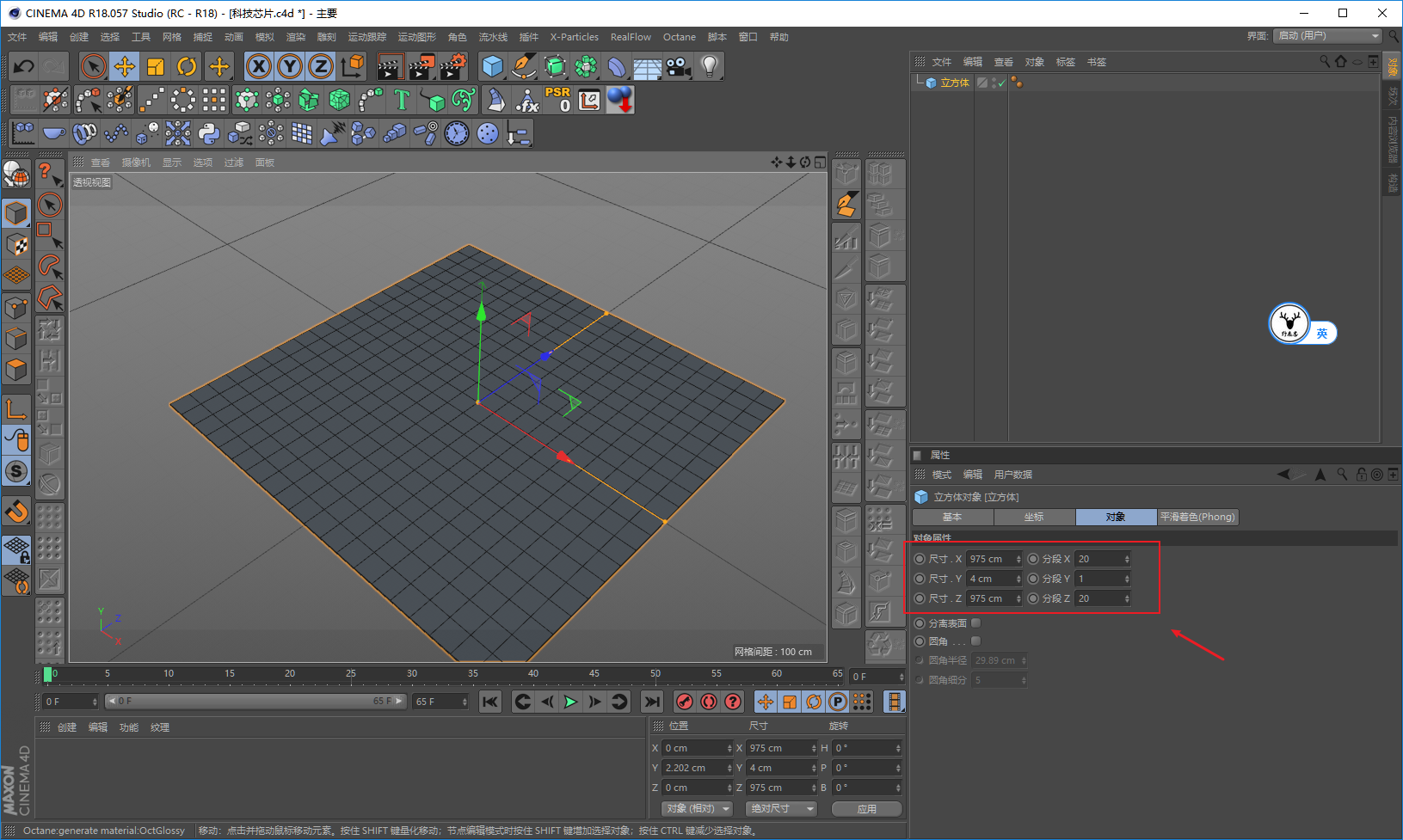The height and width of the screenshot is (840, 1403).
Task: Click the object manager search magnifier icon
Action: point(1325,61)
